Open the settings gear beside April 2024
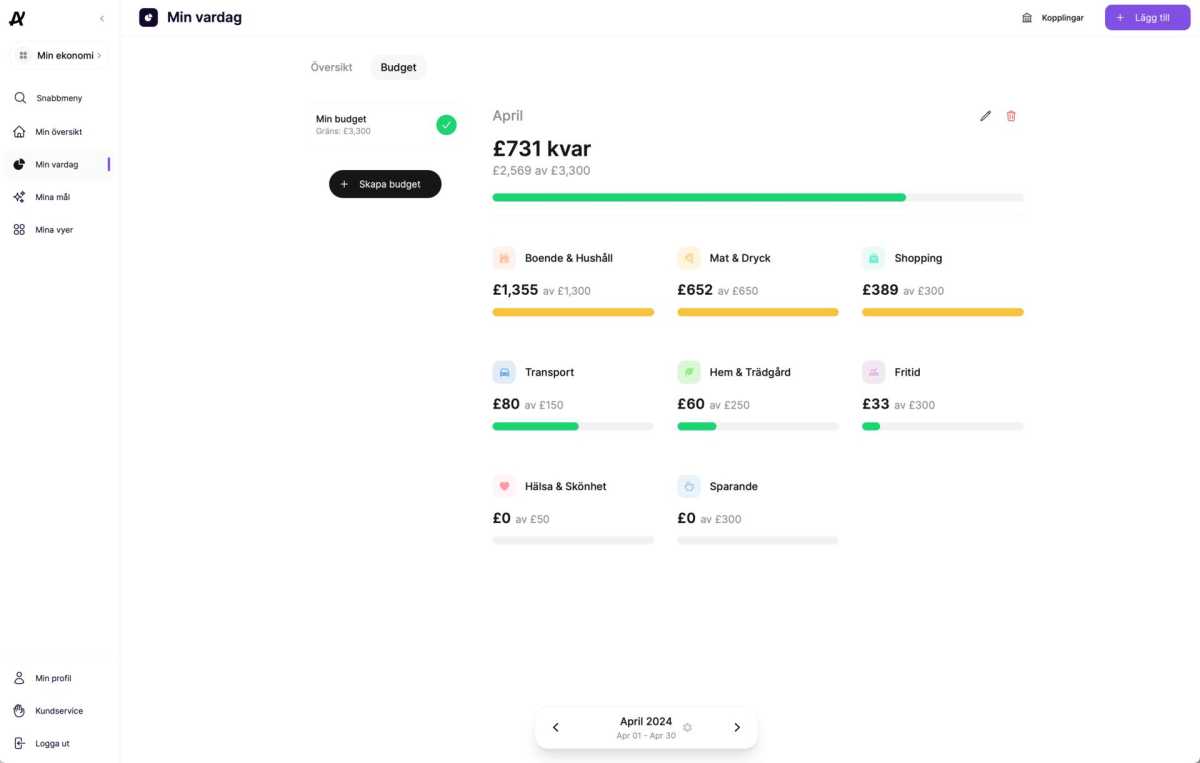The width and height of the screenshot is (1200, 763). 687,727
